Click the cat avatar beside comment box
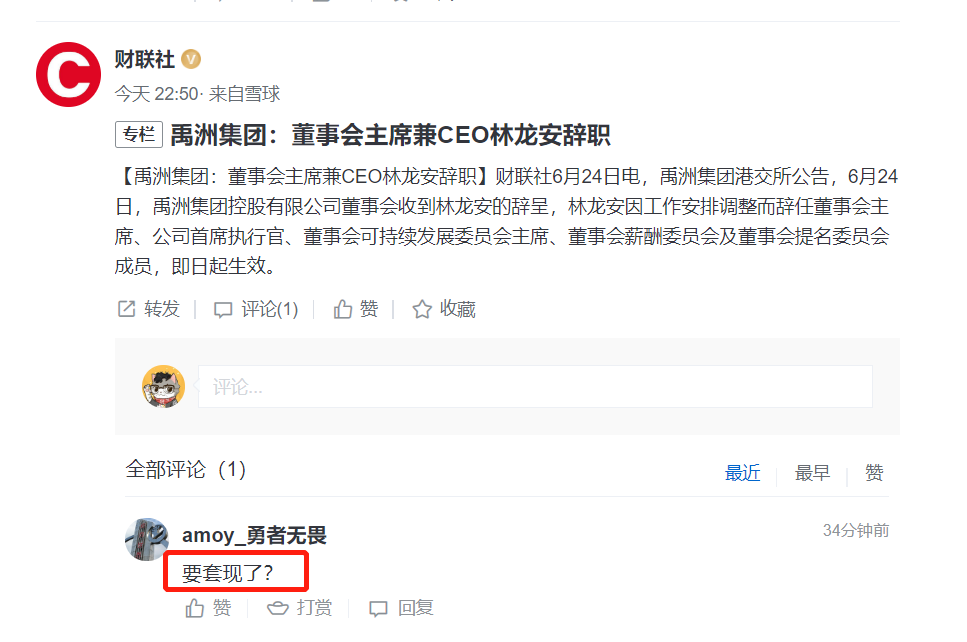The image size is (967, 642). click(x=163, y=387)
